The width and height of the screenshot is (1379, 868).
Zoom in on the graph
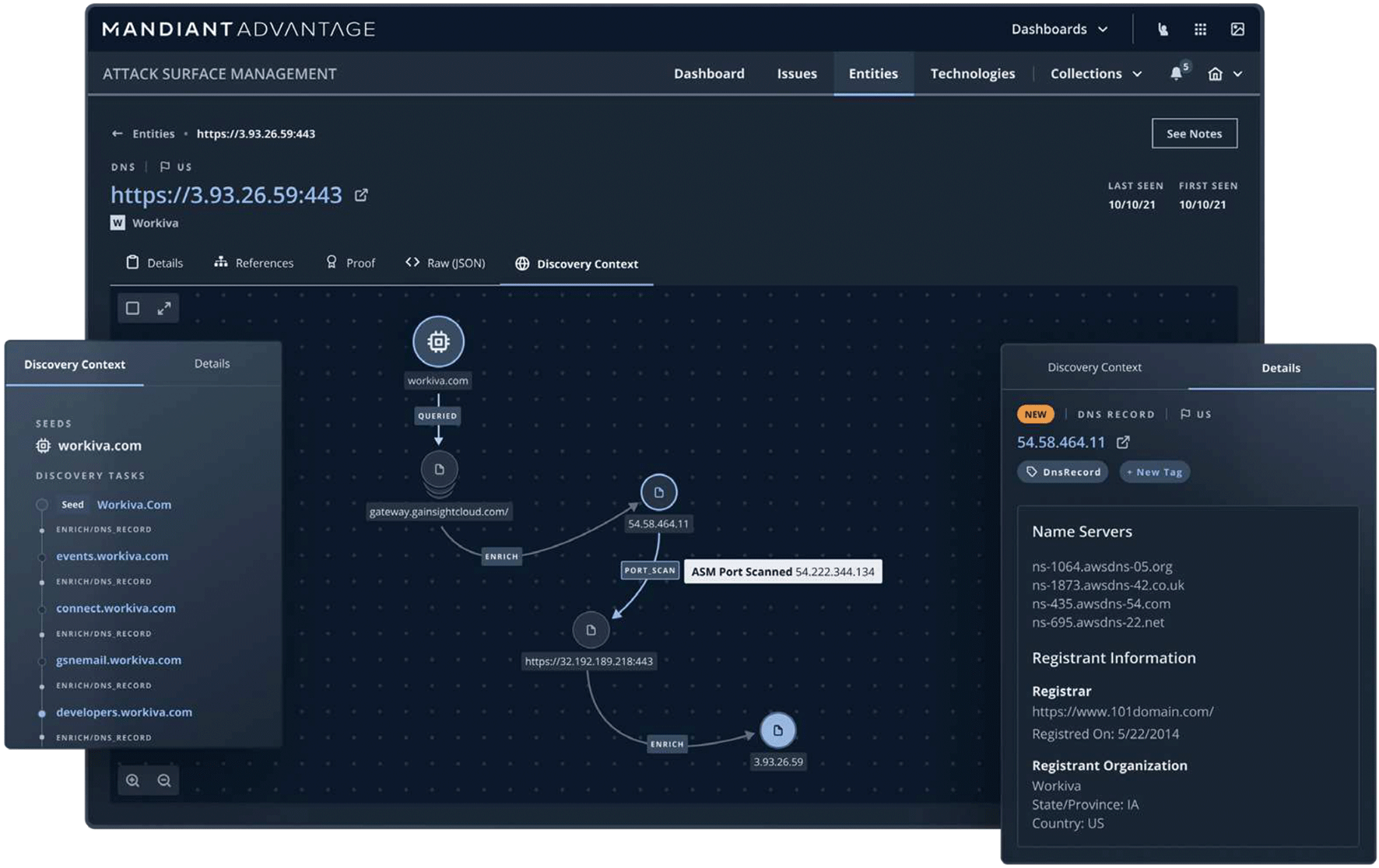(x=133, y=780)
